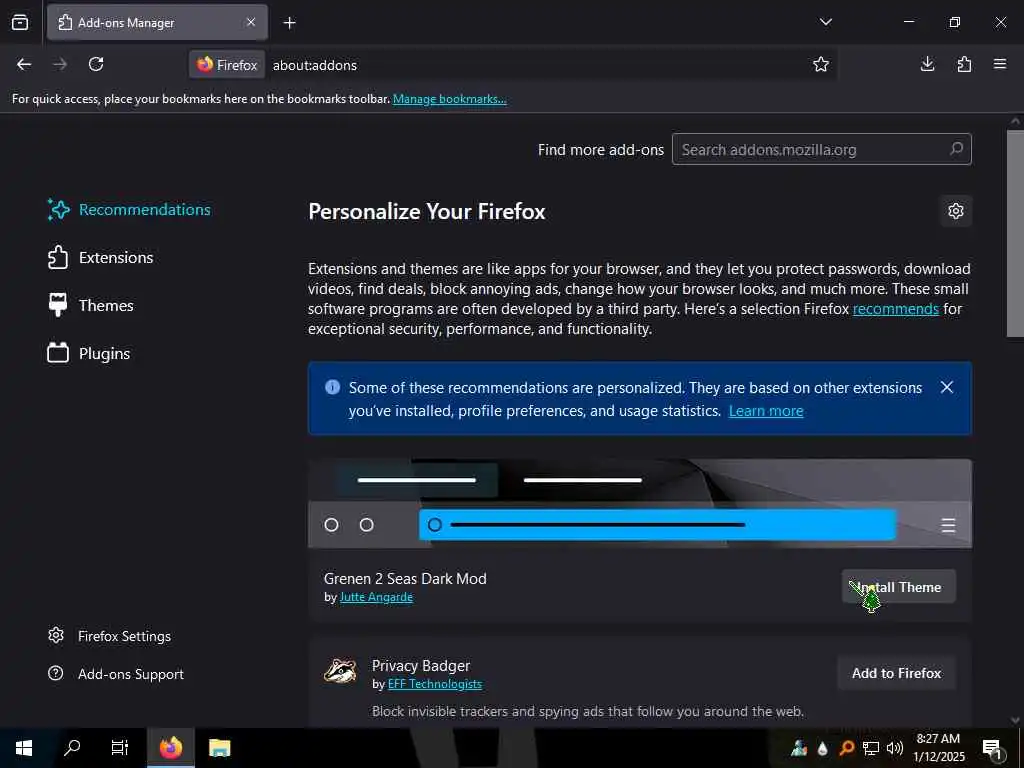
Task: Open File Explorer from the taskbar
Action: point(219,748)
